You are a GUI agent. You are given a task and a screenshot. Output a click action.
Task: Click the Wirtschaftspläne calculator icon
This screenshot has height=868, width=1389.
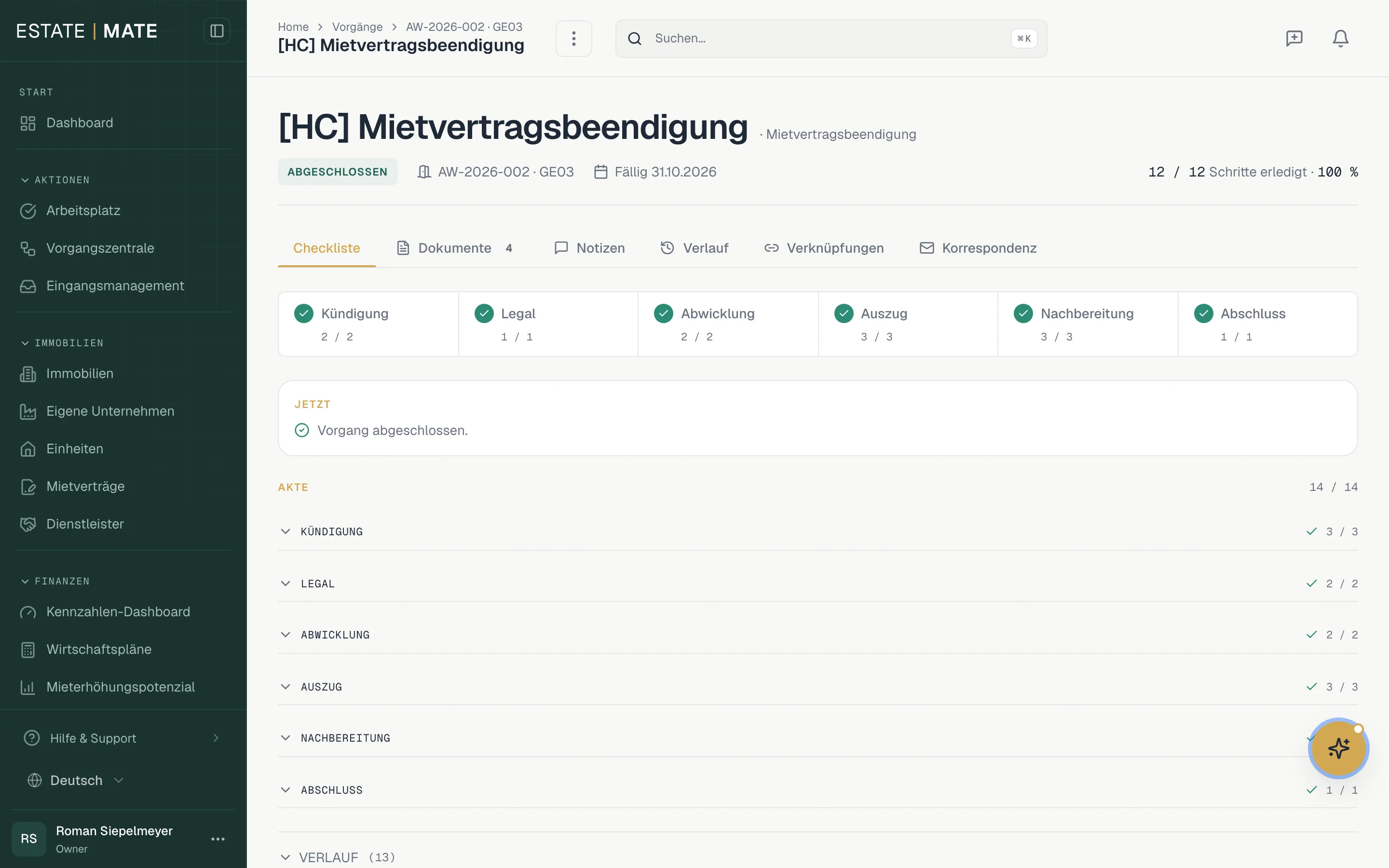coord(28,650)
